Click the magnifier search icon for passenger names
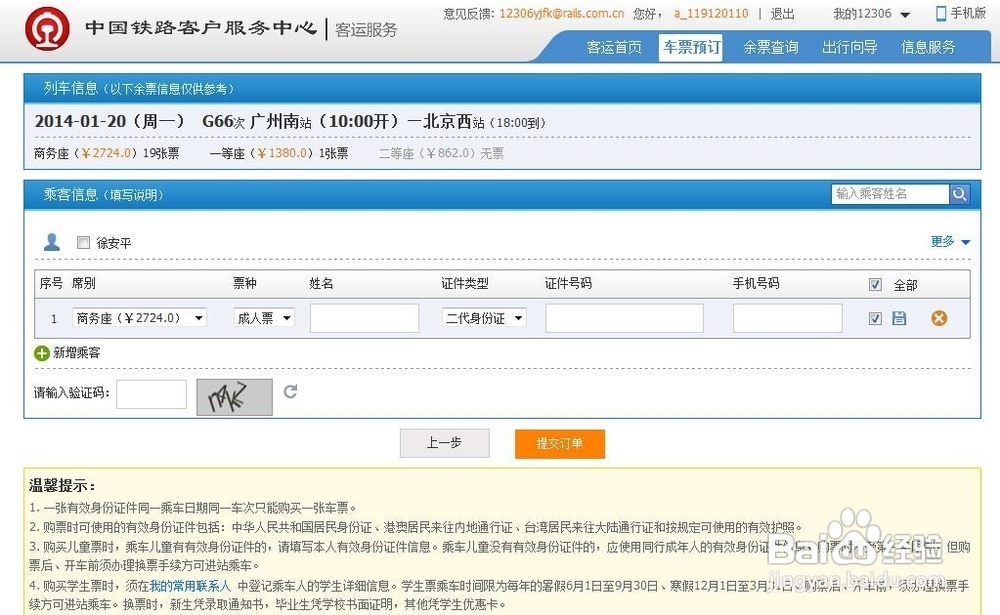This screenshot has width=1000, height=615. point(959,194)
